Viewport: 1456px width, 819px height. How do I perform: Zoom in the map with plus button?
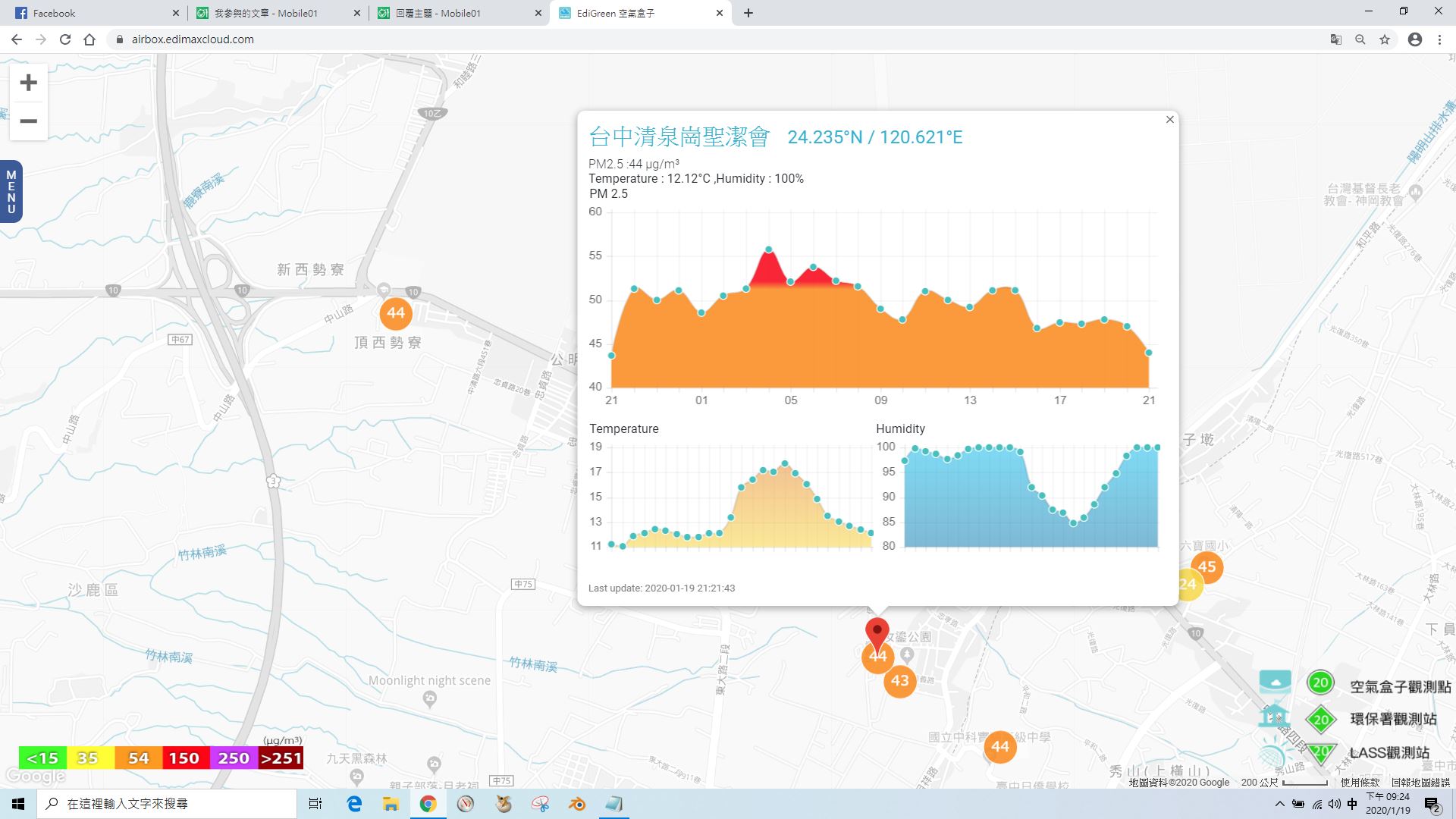(x=28, y=83)
